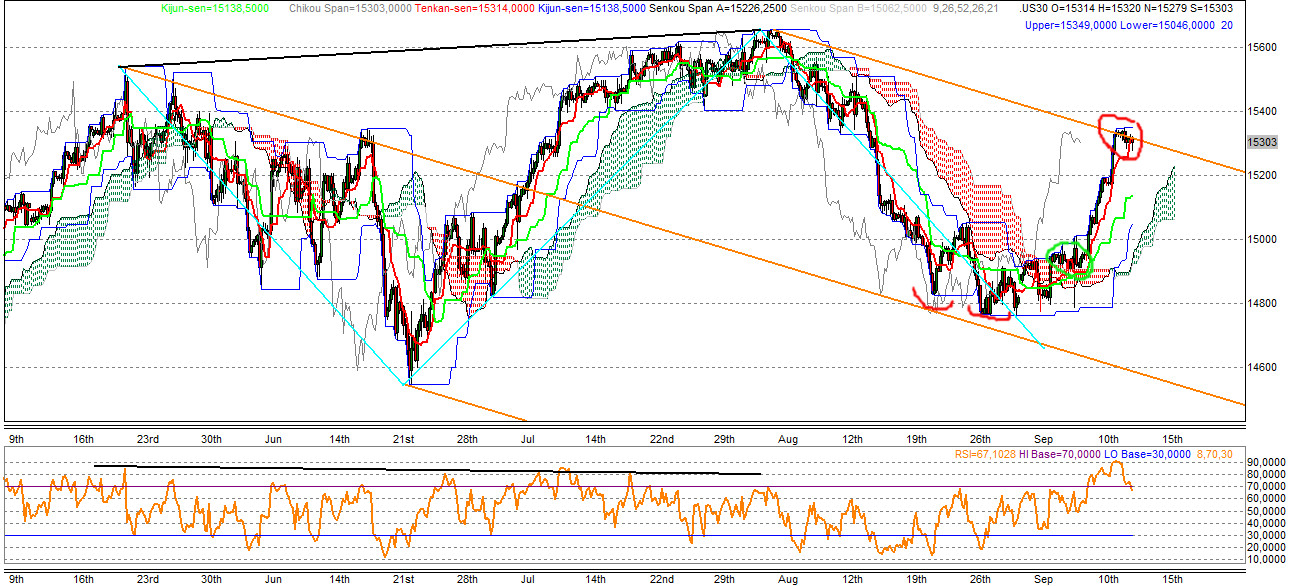Click the red circle annotation at the recent high

tap(1118, 136)
